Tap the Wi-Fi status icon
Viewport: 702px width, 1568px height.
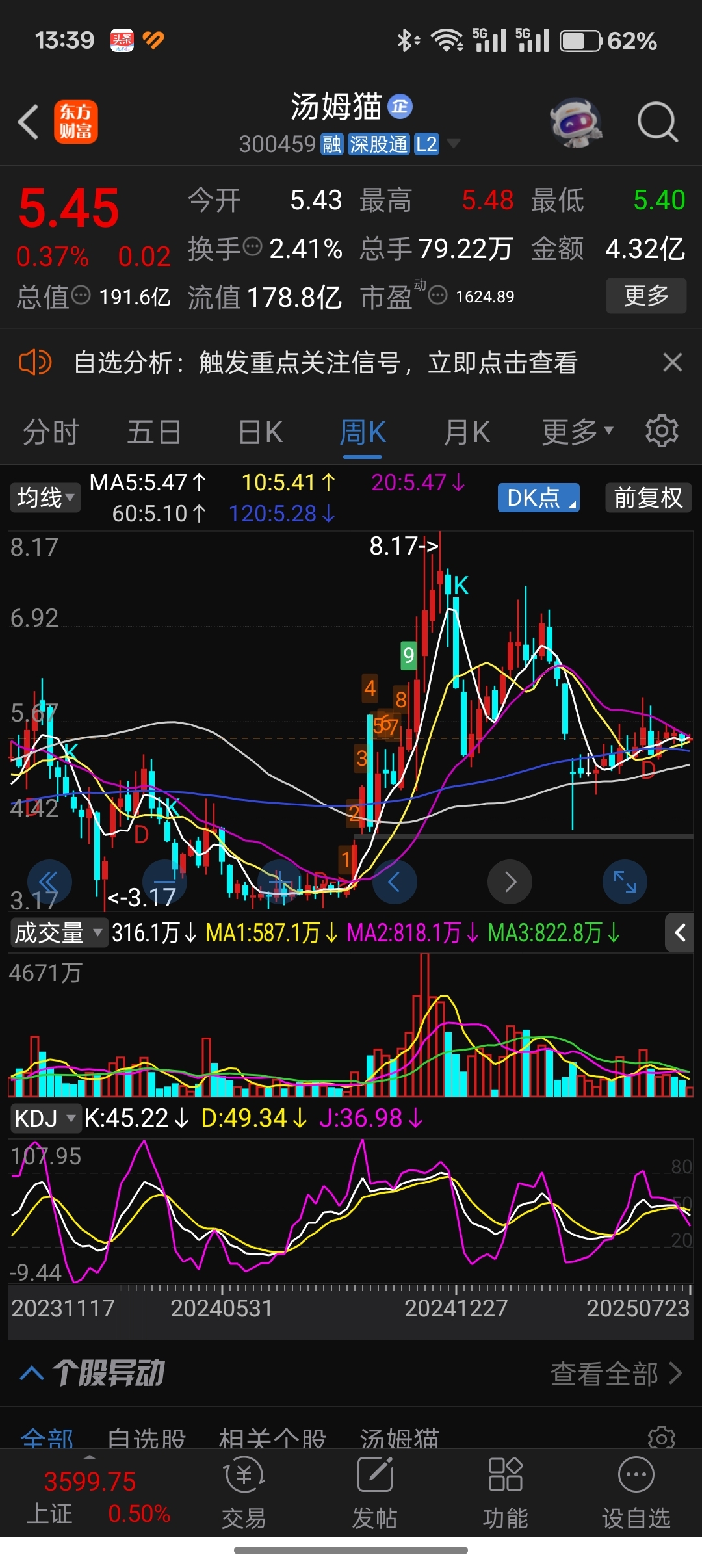pyautogui.click(x=448, y=40)
